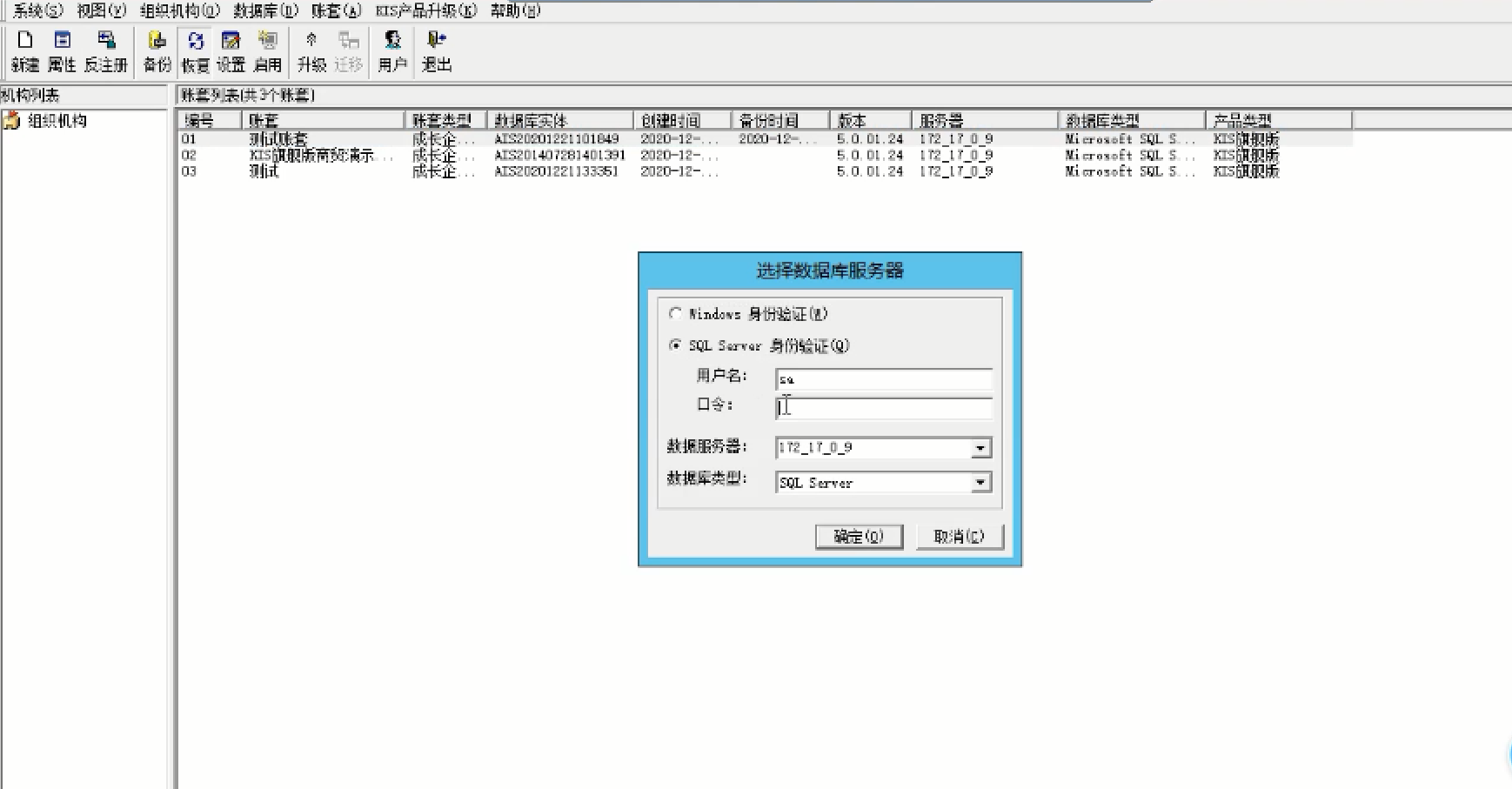Click the 升级 (Upgrade) toolbar icon
The width and height of the screenshot is (1512, 789).
[311, 50]
